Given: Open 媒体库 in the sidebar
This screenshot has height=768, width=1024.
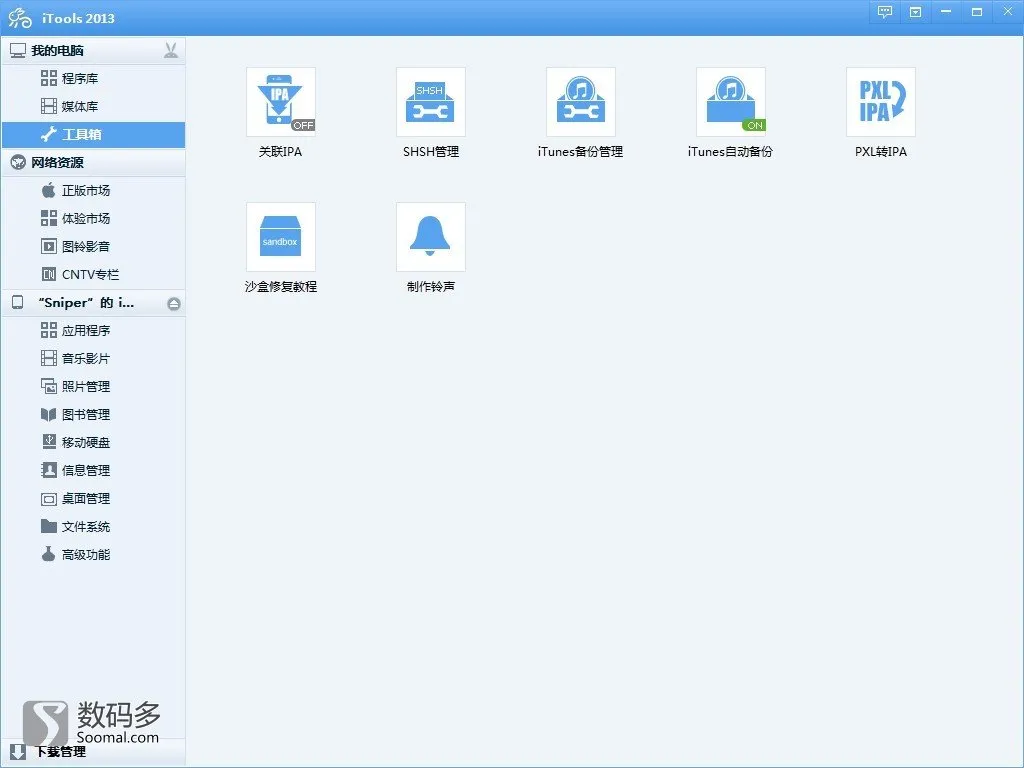Looking at the screenshot, I should [x=93, y=106].
